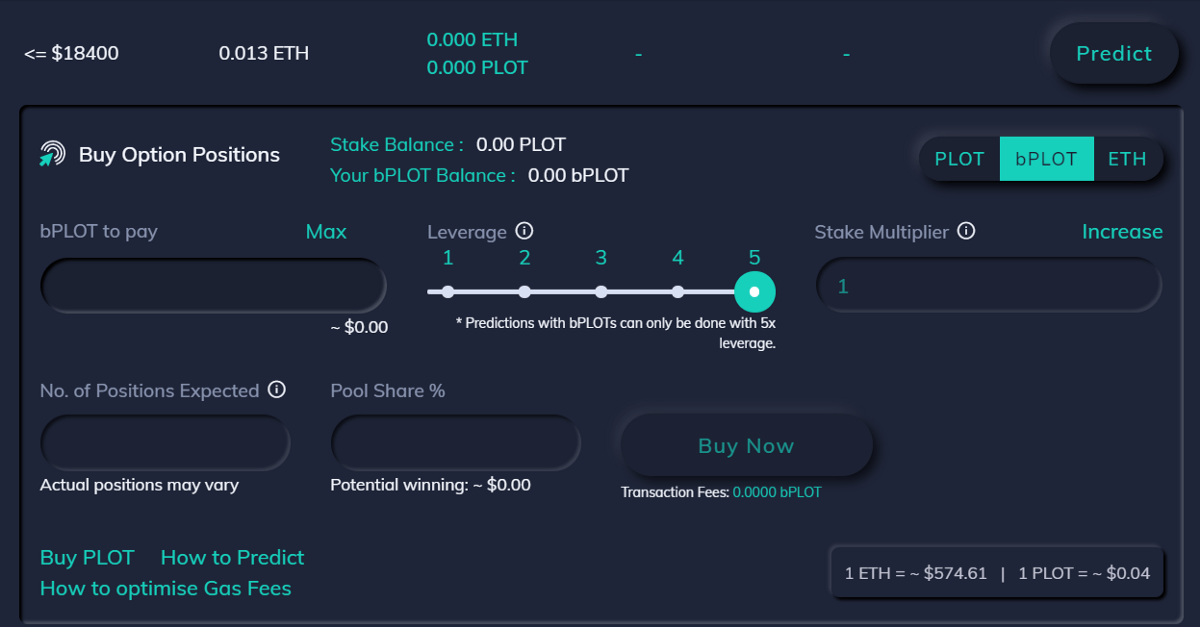Focus the bPLOT to pay input
1200x627 pixels.
(x=213, y=285)
